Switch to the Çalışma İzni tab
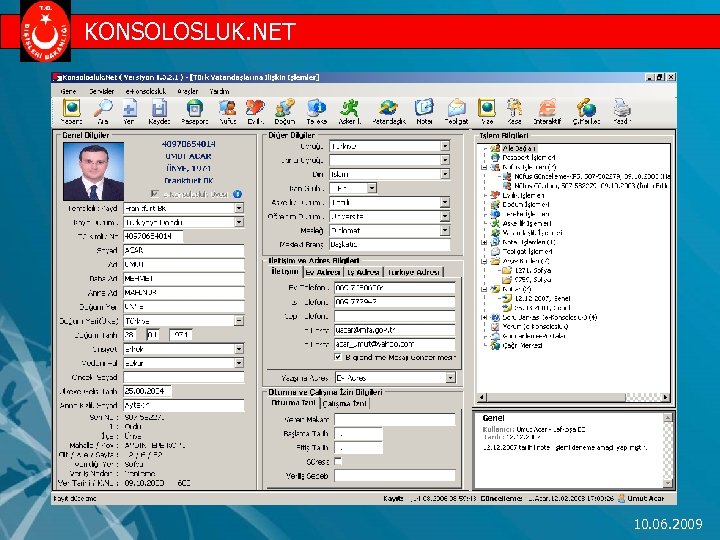The height and width of the screenshot is (540, 720). 344,404
